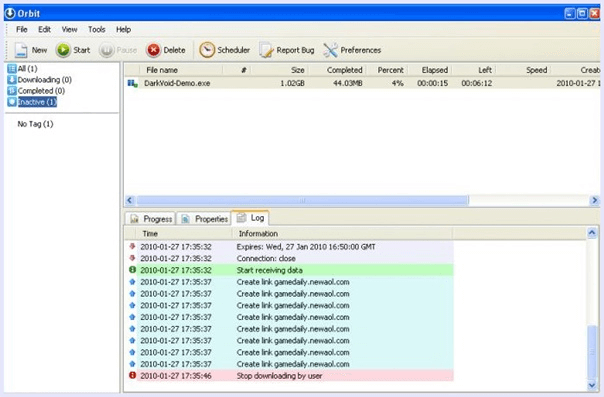Open the Help menu
Image resolution: width=604 pixels, height=397 pixels.
[123, 30]
